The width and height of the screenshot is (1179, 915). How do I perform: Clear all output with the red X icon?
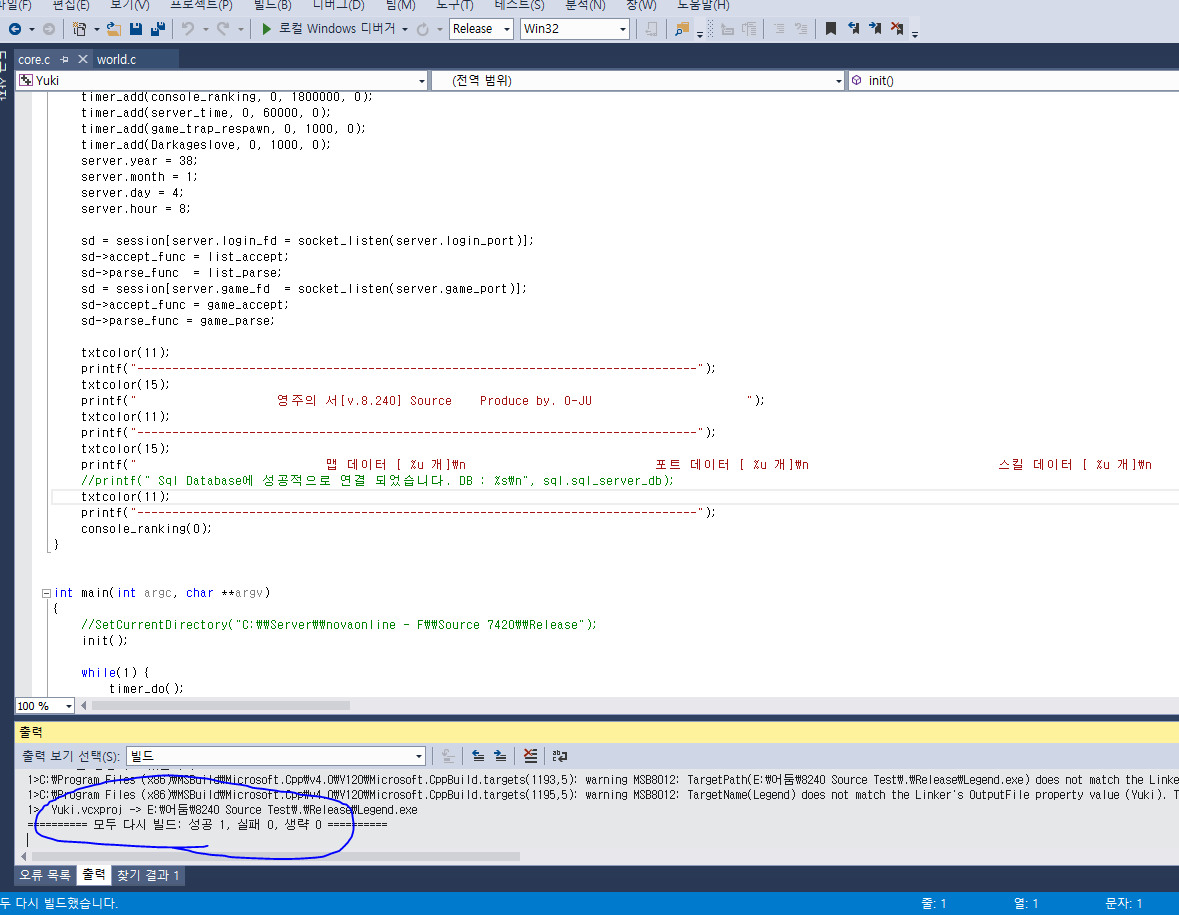pos(530,756)
